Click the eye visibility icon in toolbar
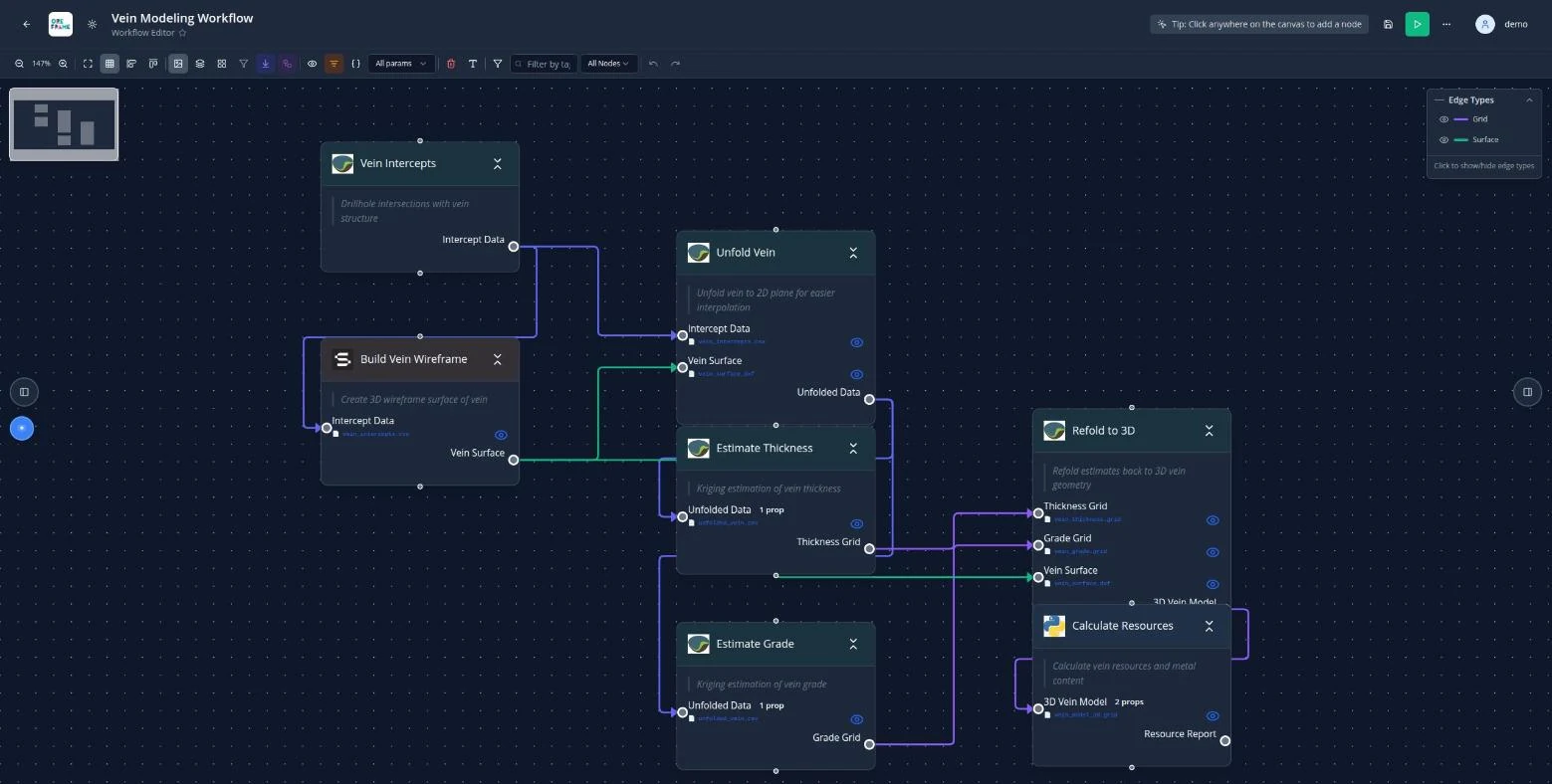1552x784 pixels. pyautogui.click(x=312, y=64)
